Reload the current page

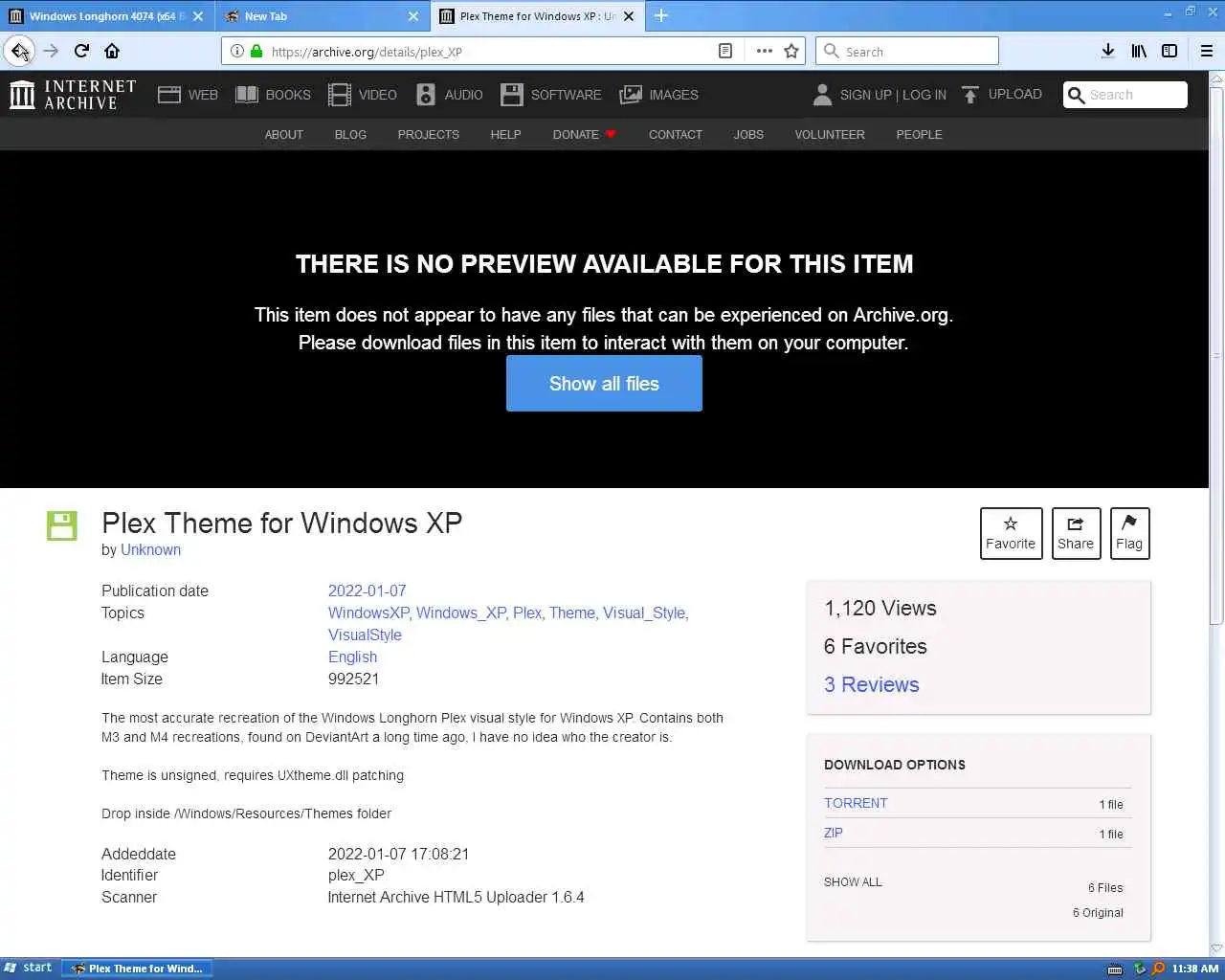coord(81,51)
